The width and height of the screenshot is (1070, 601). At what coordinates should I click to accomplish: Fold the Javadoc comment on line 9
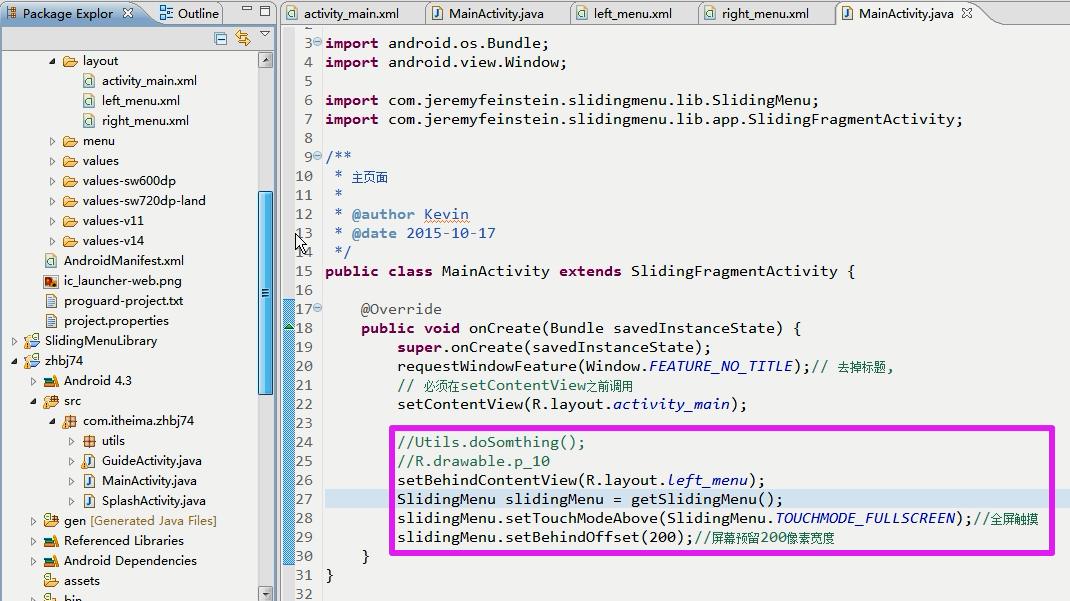(317, 157)
